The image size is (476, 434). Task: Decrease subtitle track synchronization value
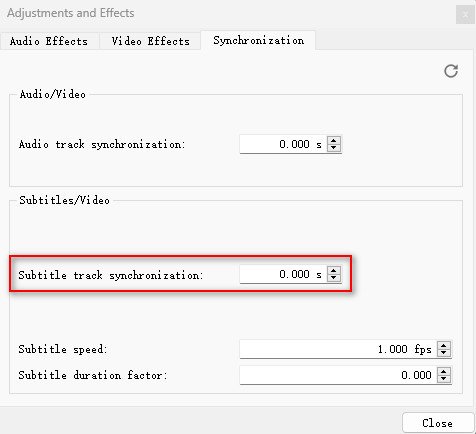coord(334,278)
